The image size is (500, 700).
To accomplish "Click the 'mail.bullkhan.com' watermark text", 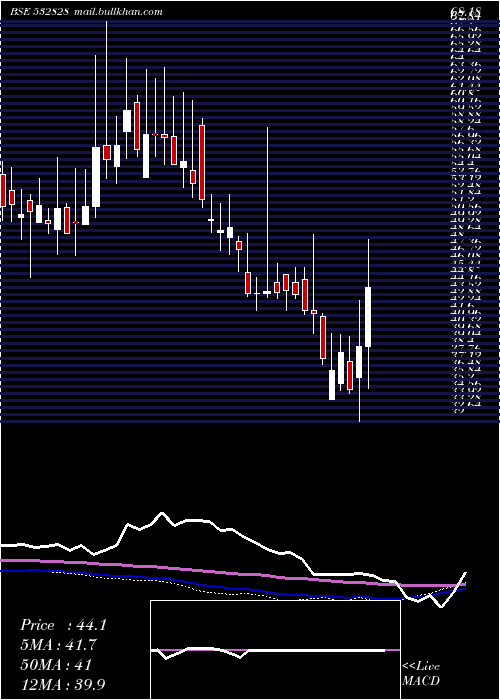I will (117, 12).
